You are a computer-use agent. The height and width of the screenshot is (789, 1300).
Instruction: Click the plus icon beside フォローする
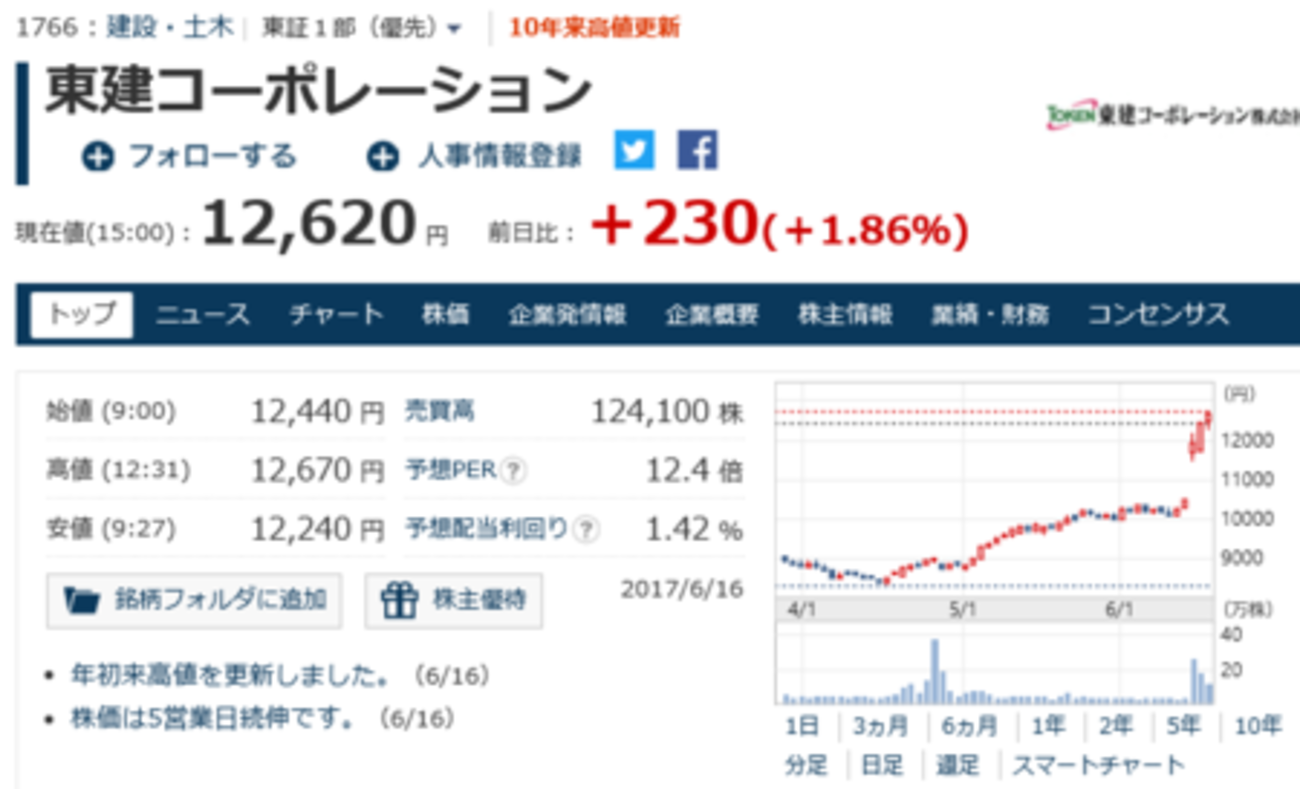(98, 157)
